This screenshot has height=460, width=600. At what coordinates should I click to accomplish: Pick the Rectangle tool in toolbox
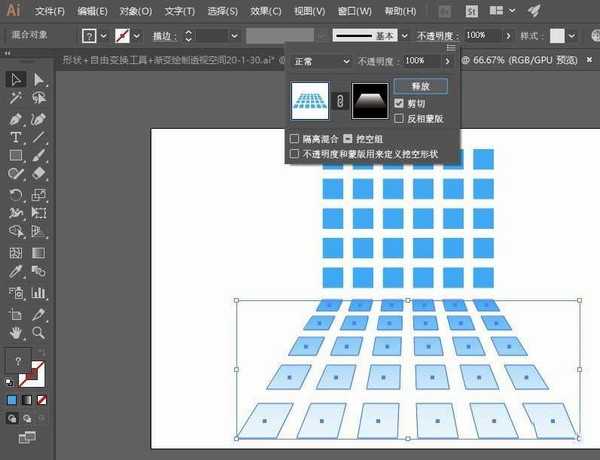[x=16, y=156]
